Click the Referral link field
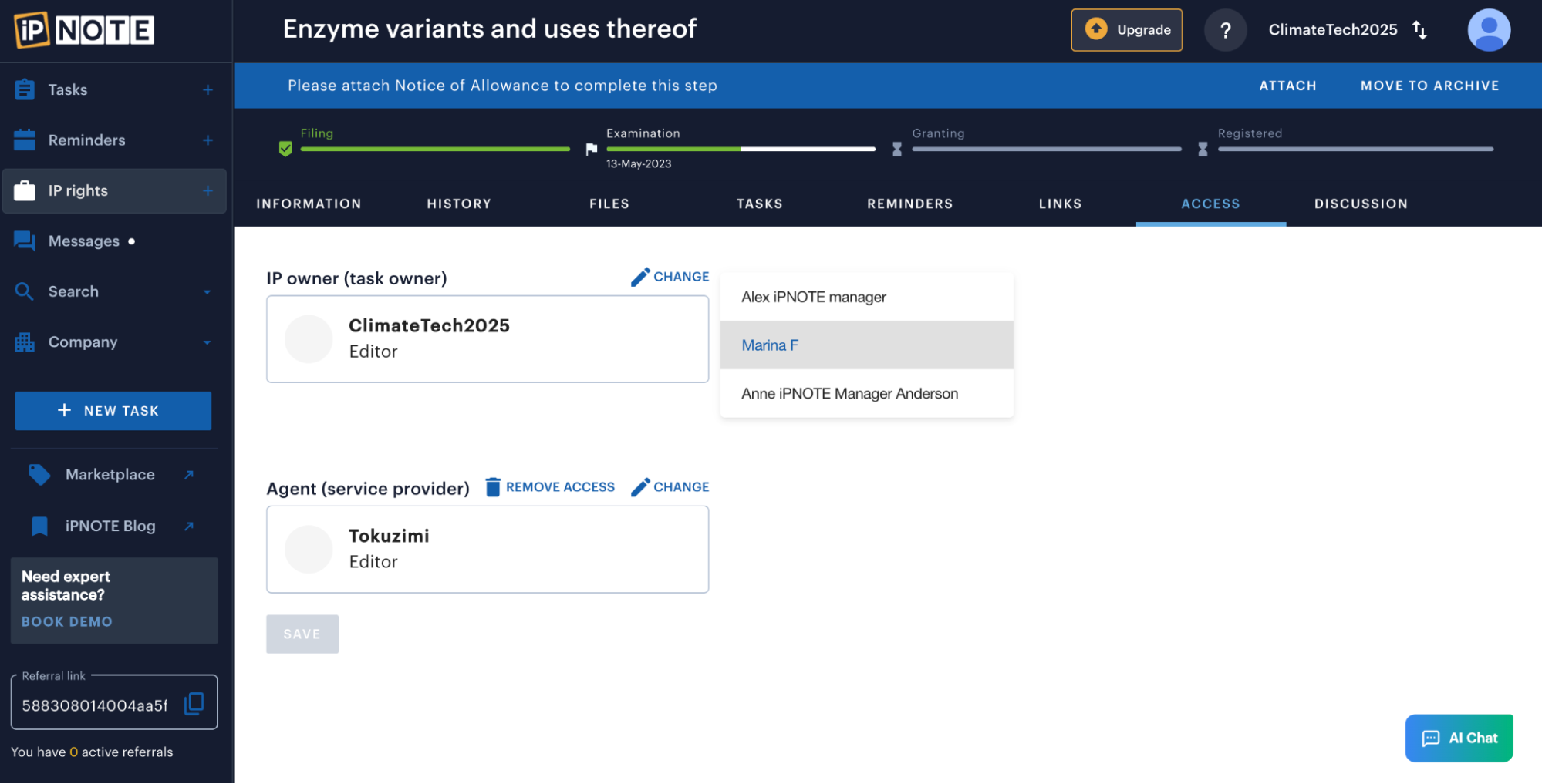This screenshot has width=1542, height=784. (x=114, y=703)
